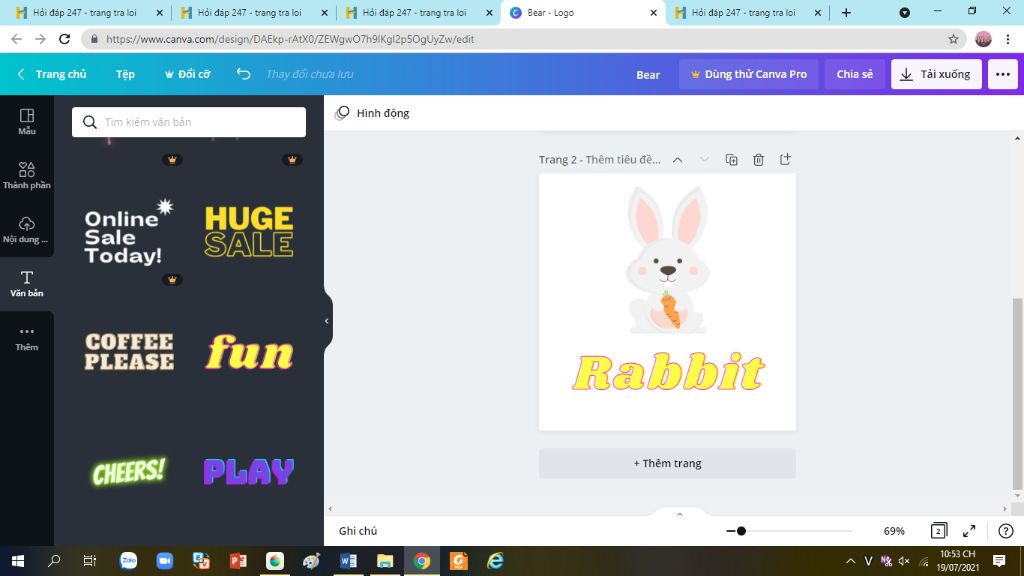Open the Thêm more options panel
1024x576 pixels.
click(27, 338)
